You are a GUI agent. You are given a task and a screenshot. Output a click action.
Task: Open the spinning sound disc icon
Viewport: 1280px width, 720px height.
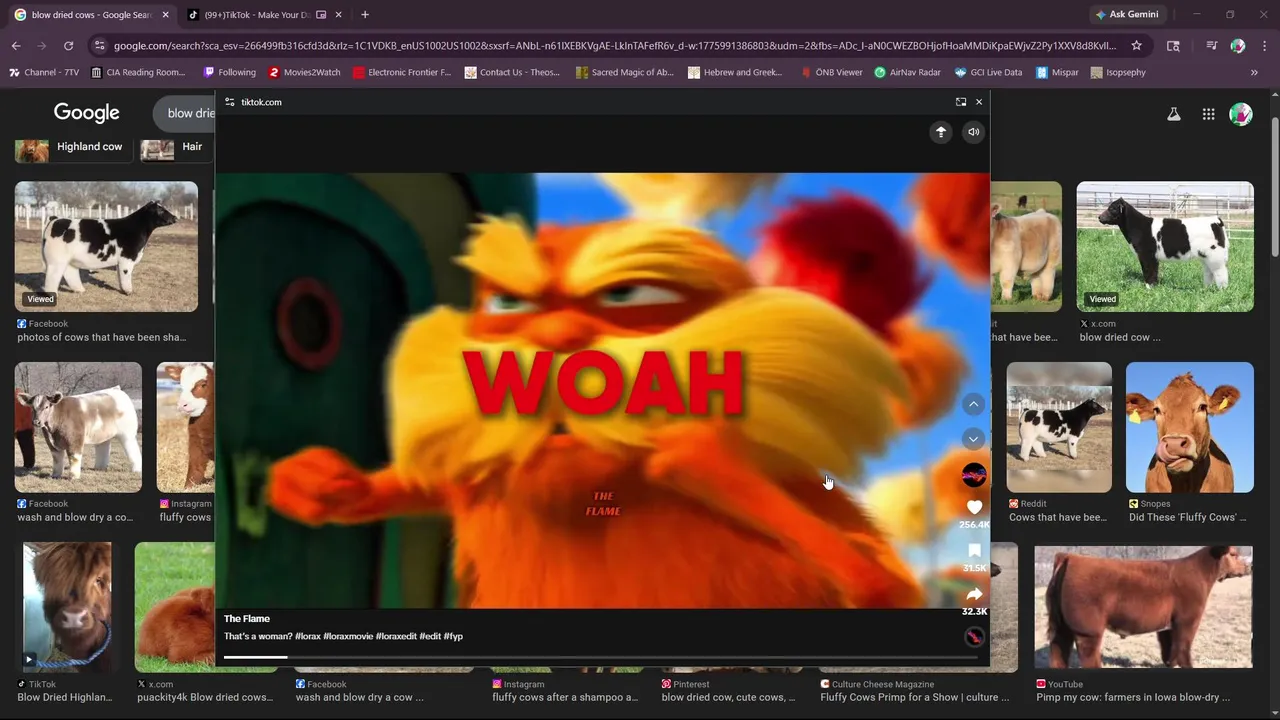point(974,637)
